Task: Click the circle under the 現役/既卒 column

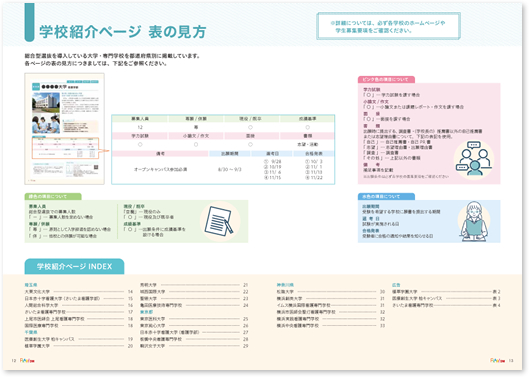Action: 250,127
